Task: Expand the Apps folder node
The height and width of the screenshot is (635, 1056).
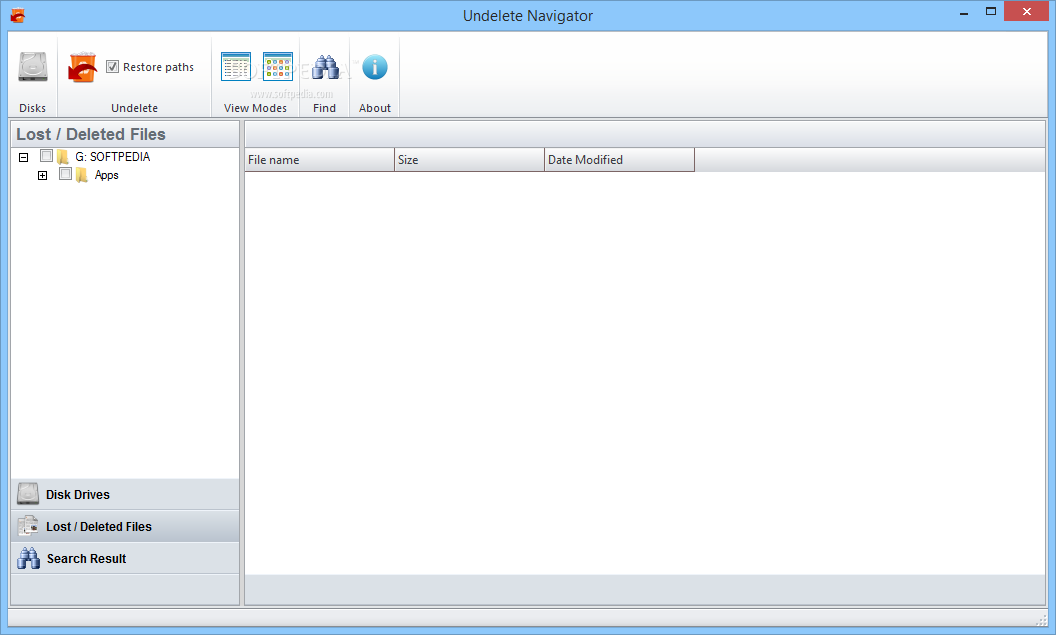Action: pyautogui.click(x=42, y=176)
